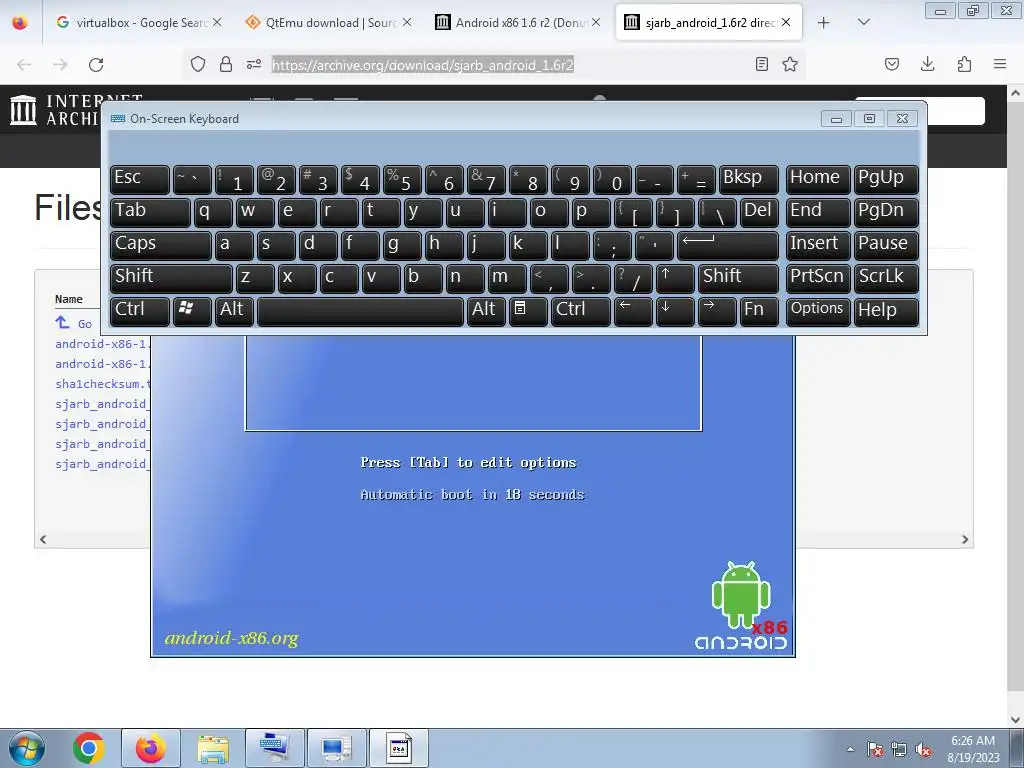
Task: Toggle the Fn key on keyboard
Action: pos(759,311)
